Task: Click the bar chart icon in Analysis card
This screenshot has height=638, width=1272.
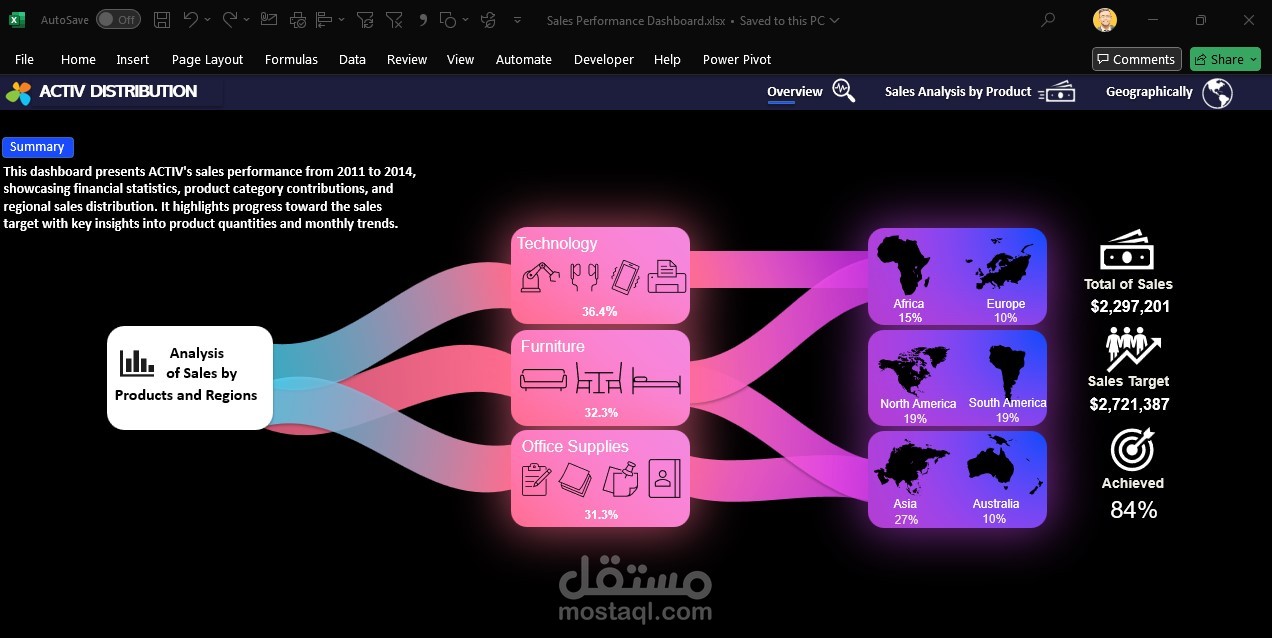Action: tap(137, 362)
